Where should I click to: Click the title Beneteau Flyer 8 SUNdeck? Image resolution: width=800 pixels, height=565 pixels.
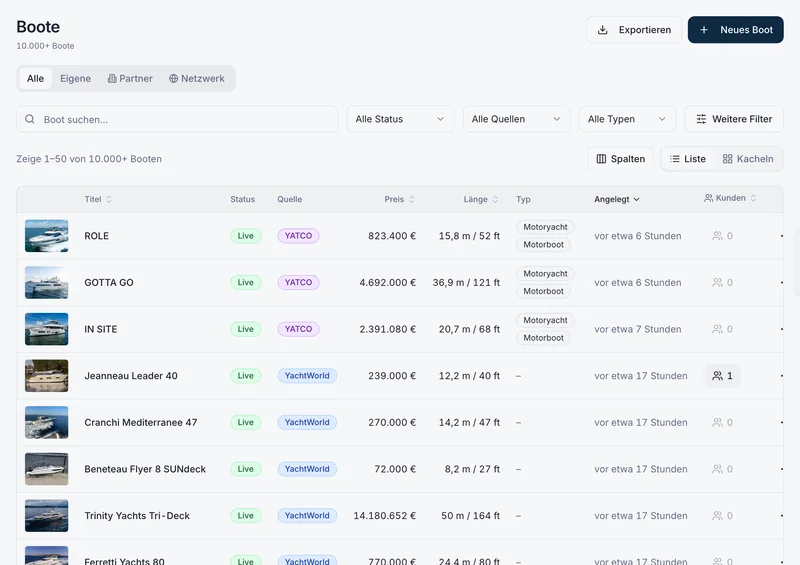pyautogui.click(x=145, y=469)
